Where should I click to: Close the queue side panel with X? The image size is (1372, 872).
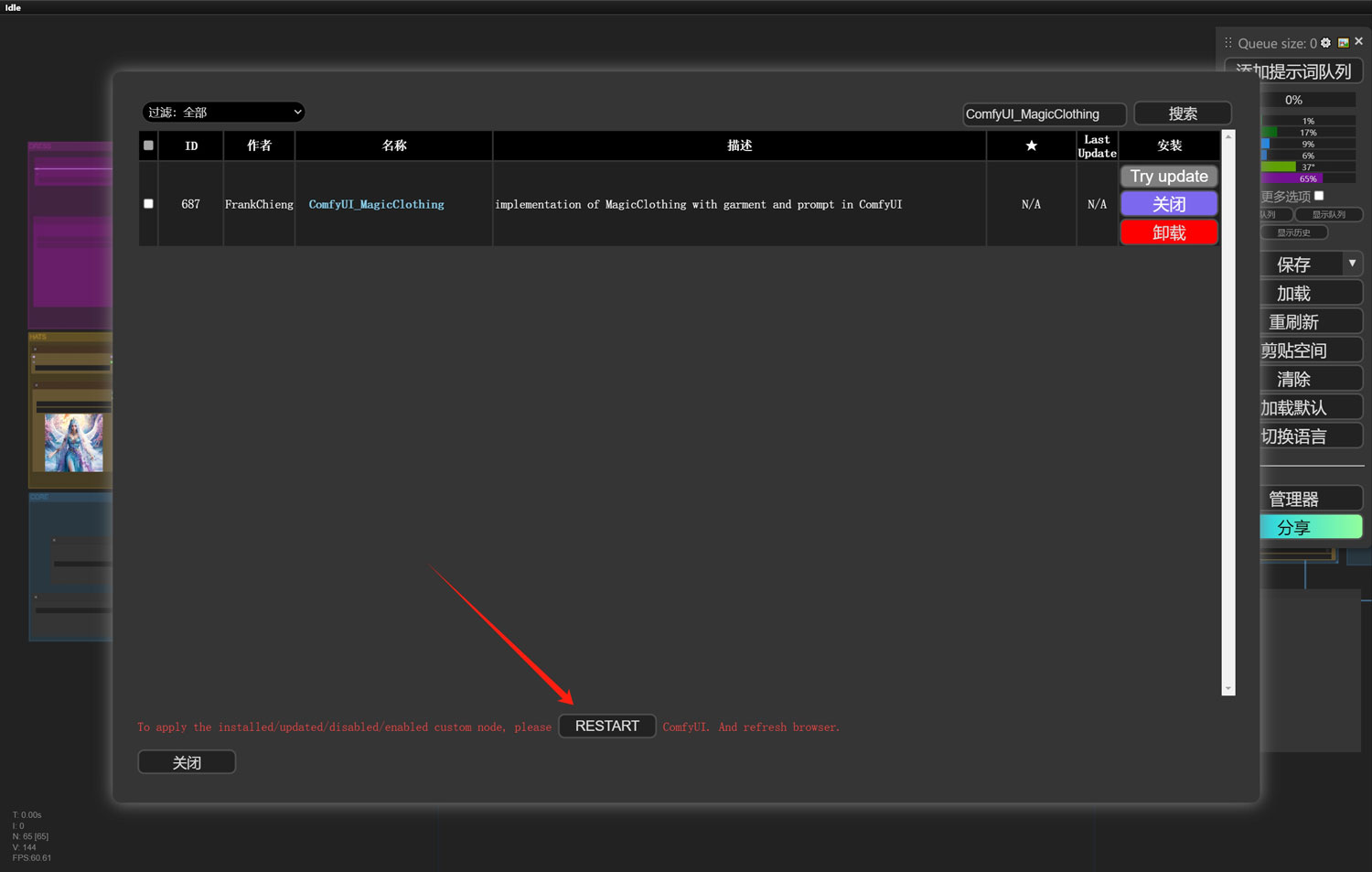tap(1358, 41)
